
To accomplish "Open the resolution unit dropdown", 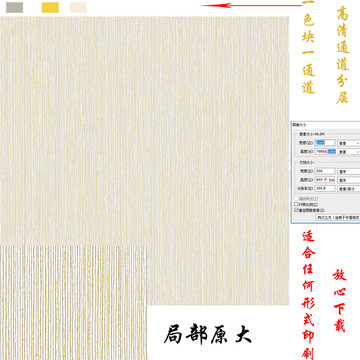I will 349,189.
